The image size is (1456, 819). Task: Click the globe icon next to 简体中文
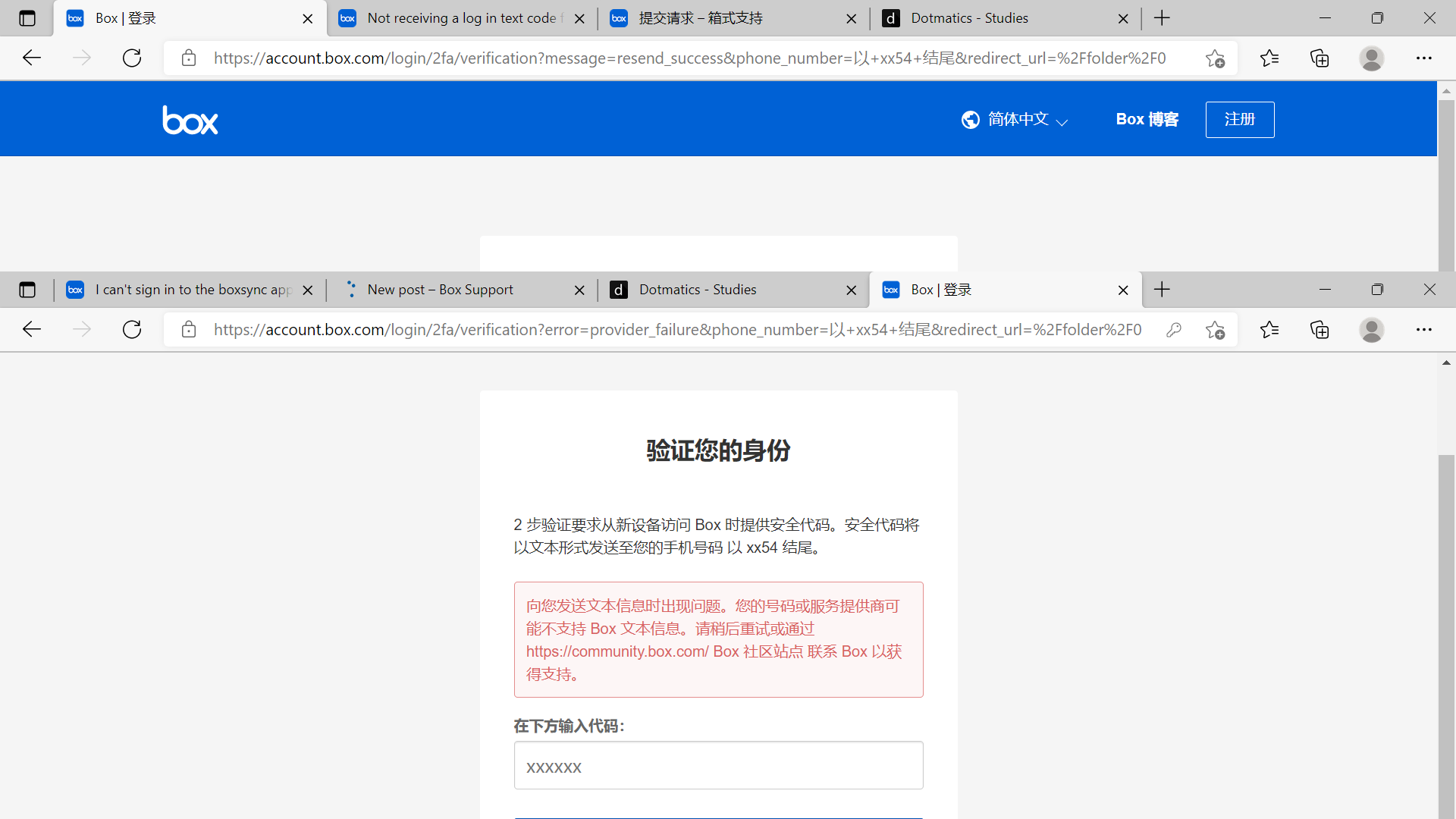(x=971, y=119)
